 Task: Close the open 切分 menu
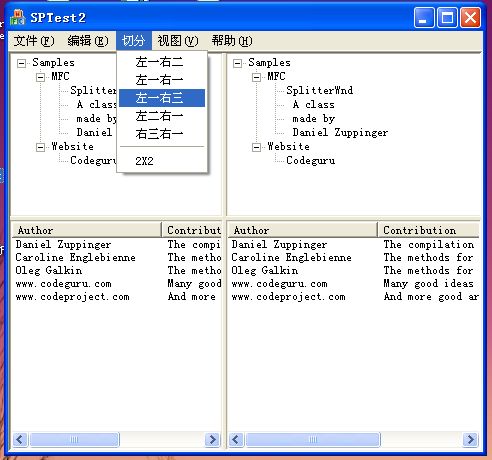click(134, 41)
